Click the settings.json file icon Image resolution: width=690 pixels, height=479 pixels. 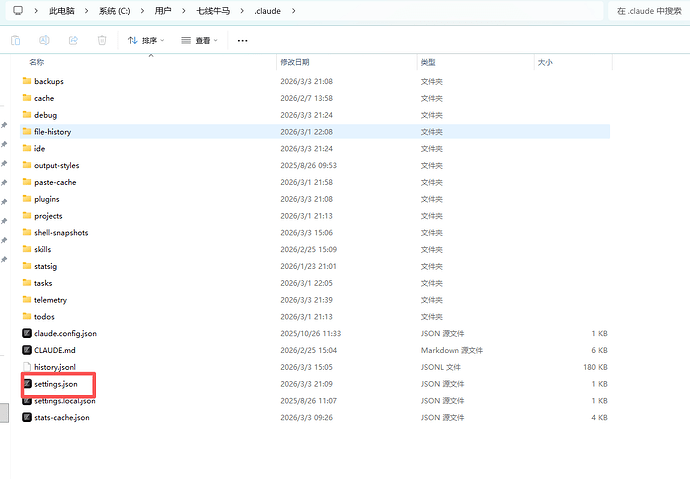click(27, 384)
